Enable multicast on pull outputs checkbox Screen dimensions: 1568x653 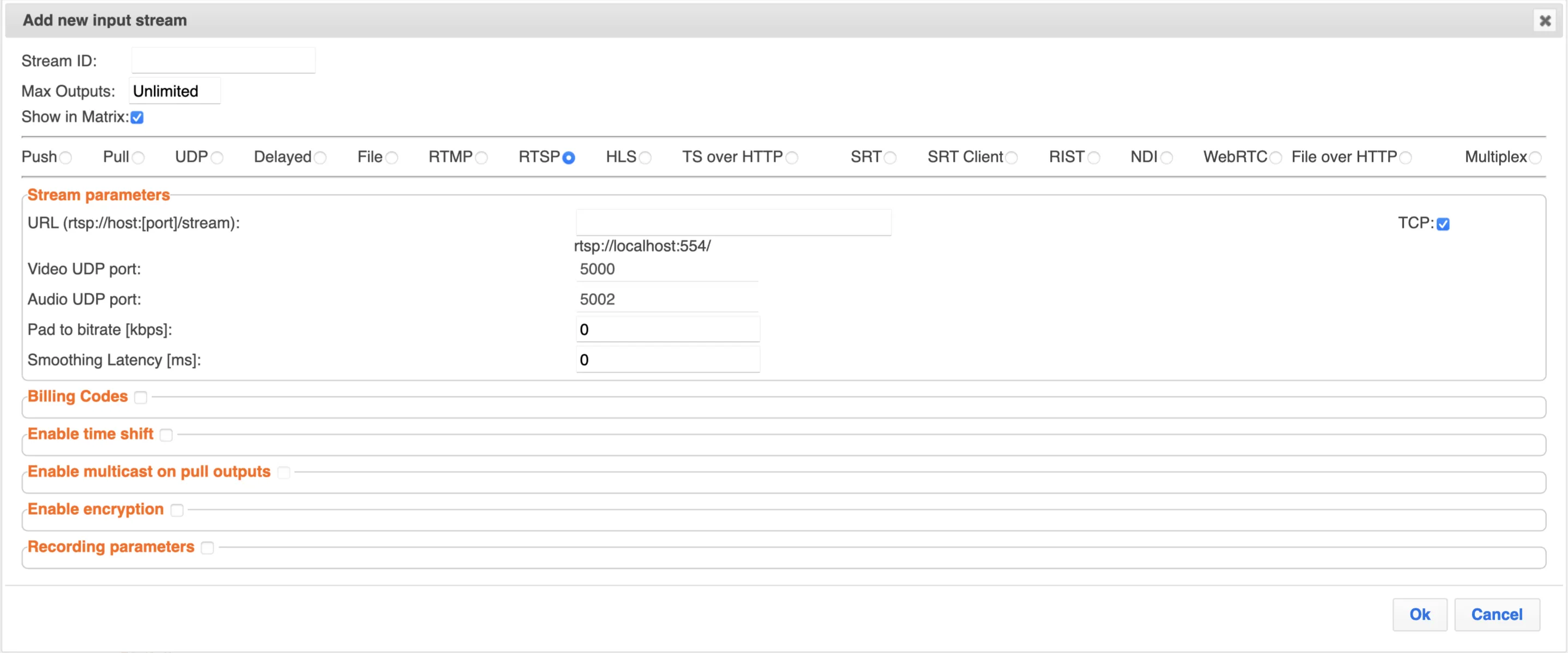click(284, 473)
